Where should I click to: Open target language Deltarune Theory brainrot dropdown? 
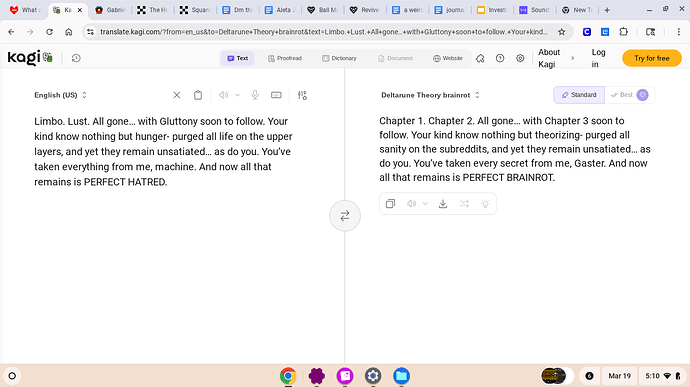point(430,95)
